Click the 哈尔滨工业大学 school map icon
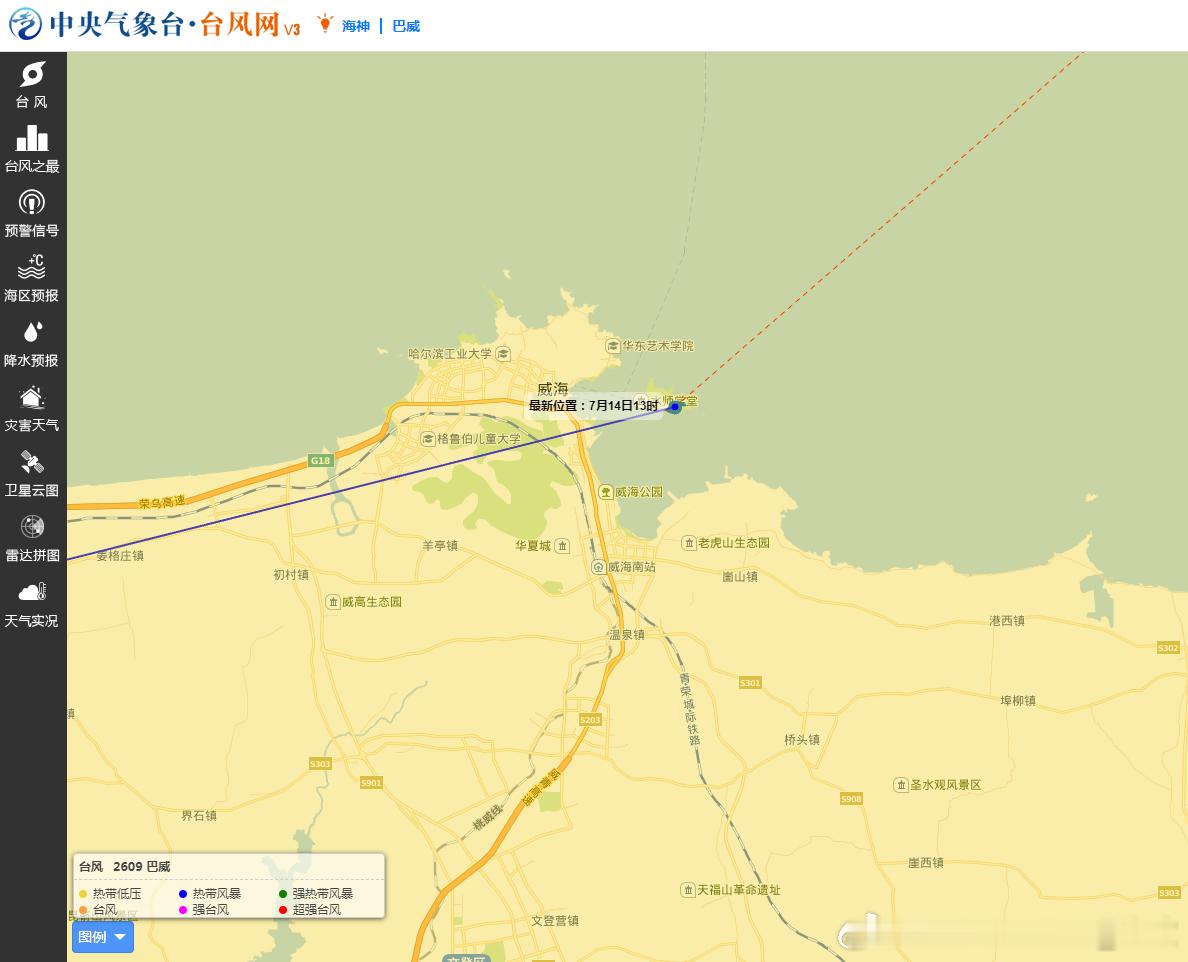This screenshot has height=962, width=1188. click(x=503, y=354)
